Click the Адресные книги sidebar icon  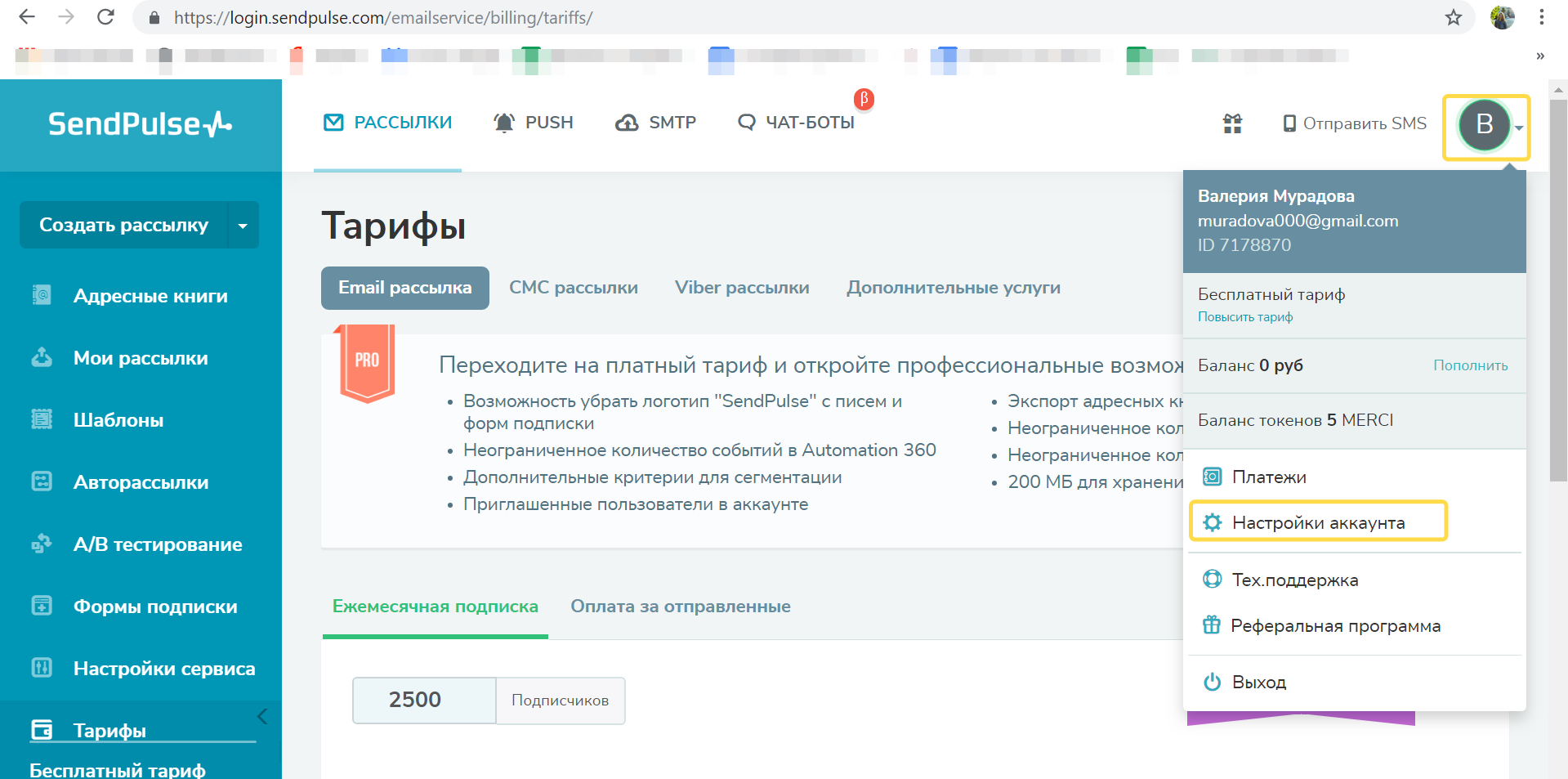42,295
